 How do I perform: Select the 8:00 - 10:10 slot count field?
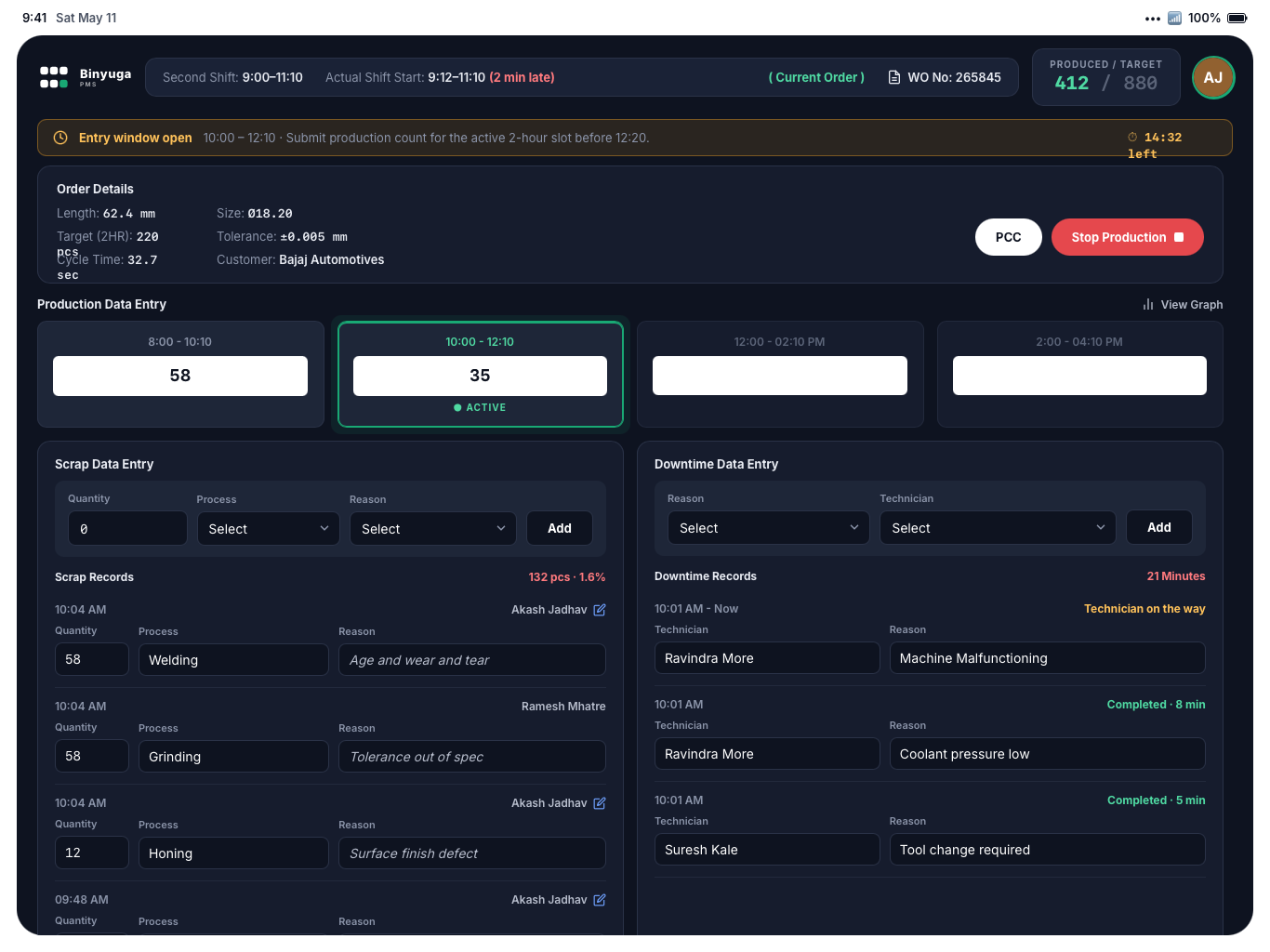tap(180, 376)
